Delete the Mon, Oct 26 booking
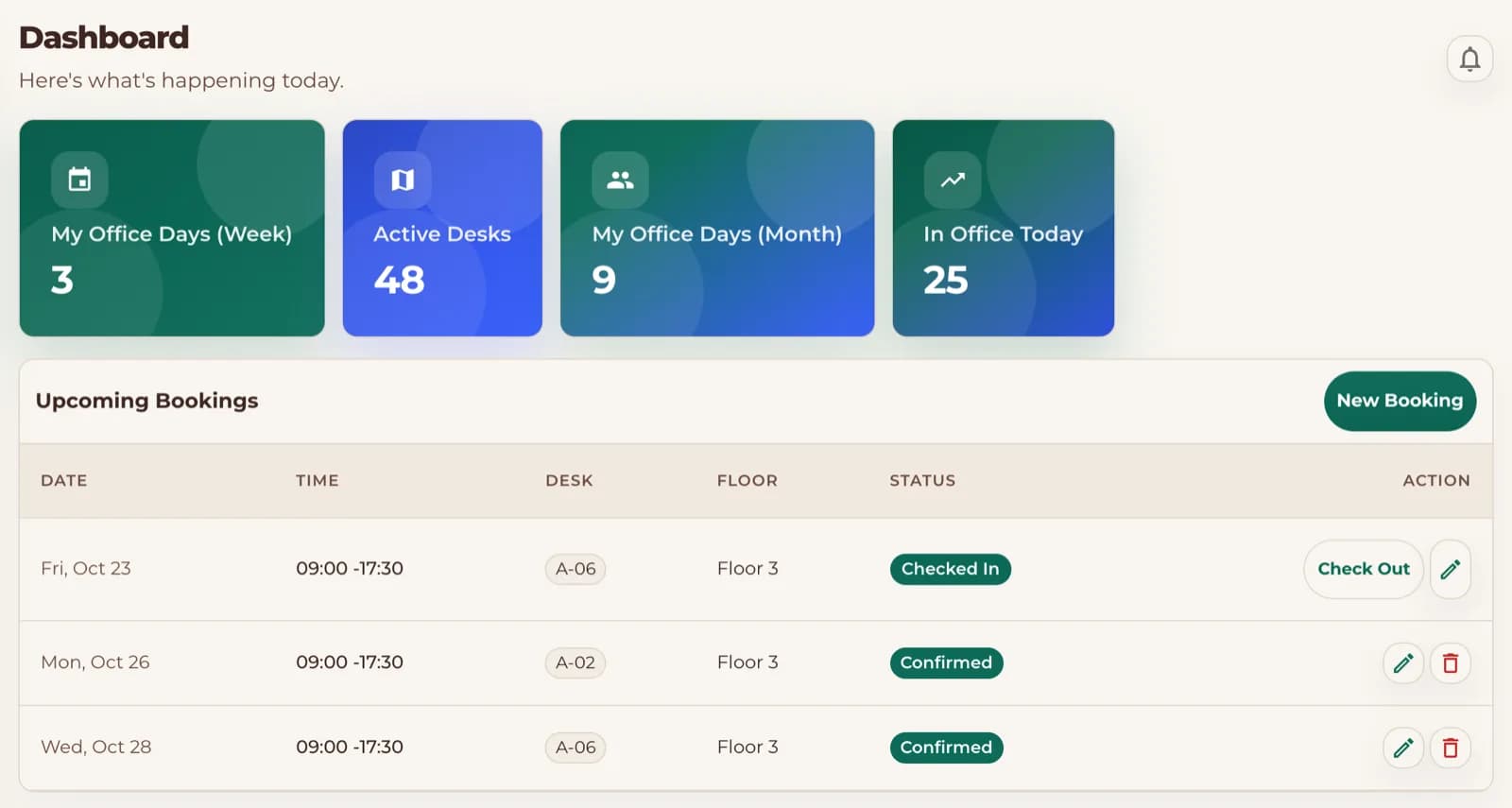 coord(1450,662)
